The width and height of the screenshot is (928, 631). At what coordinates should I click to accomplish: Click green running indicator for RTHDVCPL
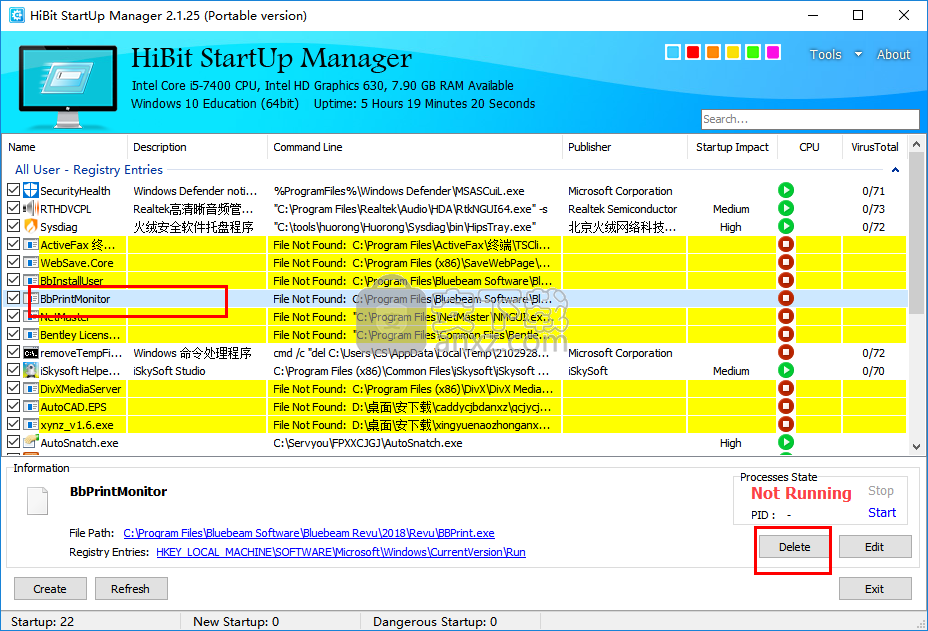(786, 208)
